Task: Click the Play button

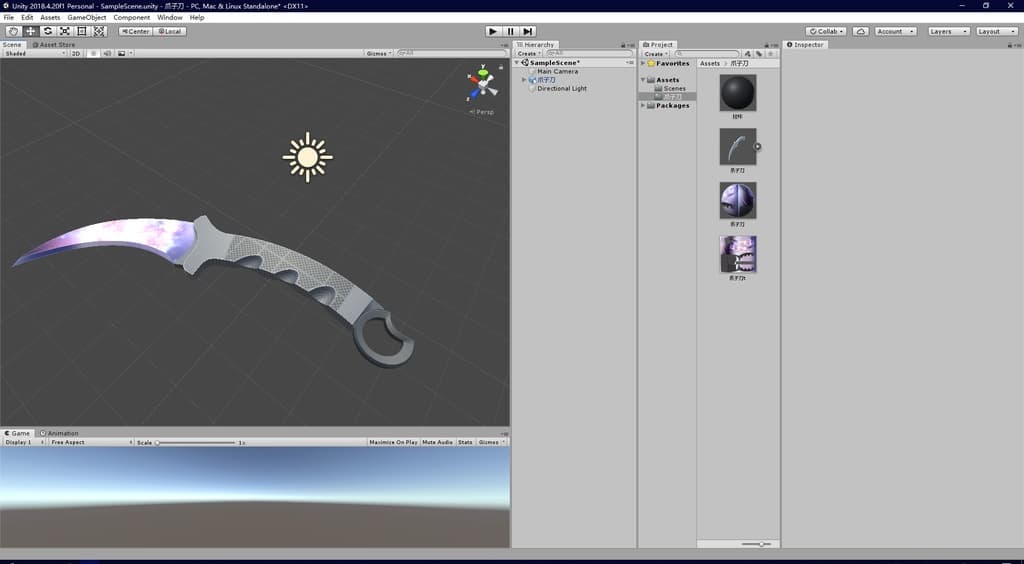Action: pos(493,31)
